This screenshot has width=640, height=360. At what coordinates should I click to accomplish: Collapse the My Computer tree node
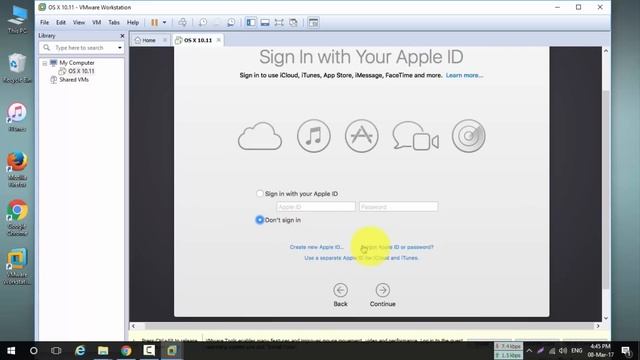tap(44, 63)
